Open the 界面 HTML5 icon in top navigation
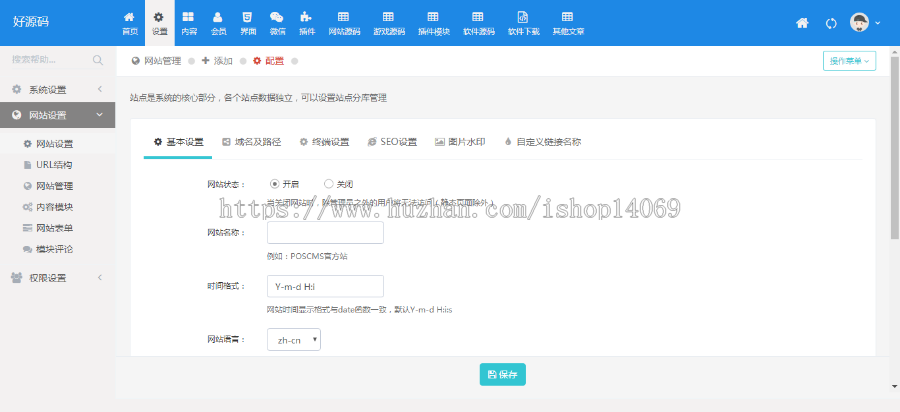 (247, 17)
